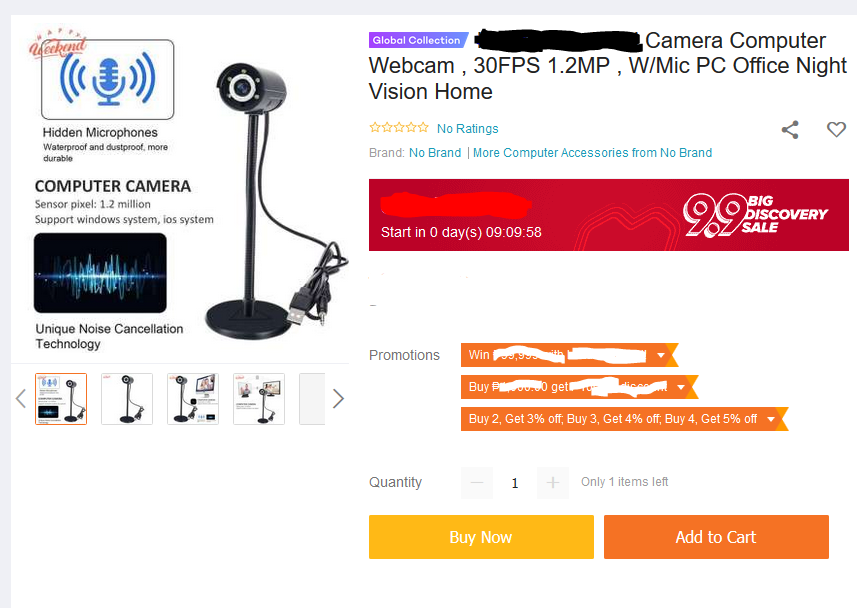The height and width of the screenshot is (608, 857).
Task: Click the Add to Cart button
Action: pos(716,537)
